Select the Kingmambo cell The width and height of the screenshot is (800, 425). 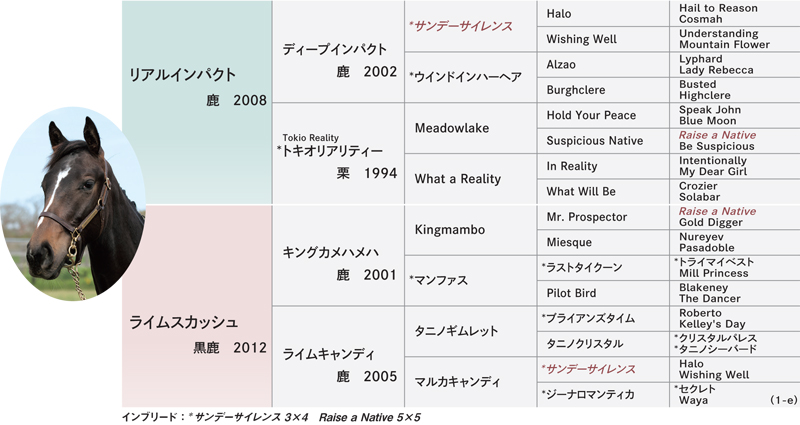[470, 230]
